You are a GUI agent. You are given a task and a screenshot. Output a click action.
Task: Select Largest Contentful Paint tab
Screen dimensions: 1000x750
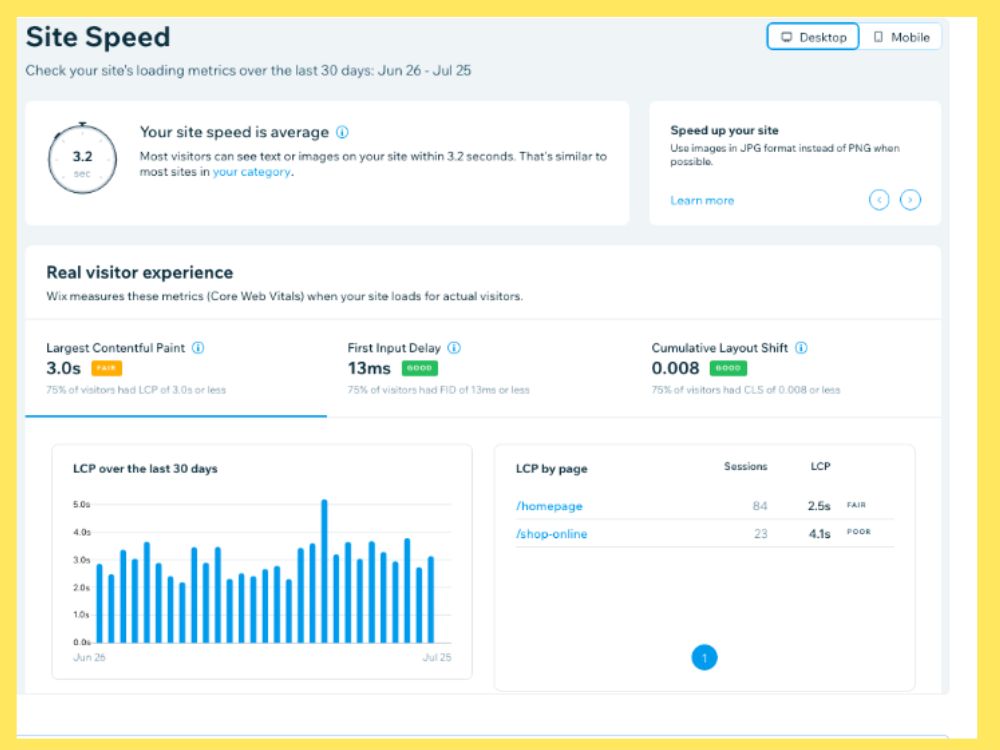coord(176,369)
